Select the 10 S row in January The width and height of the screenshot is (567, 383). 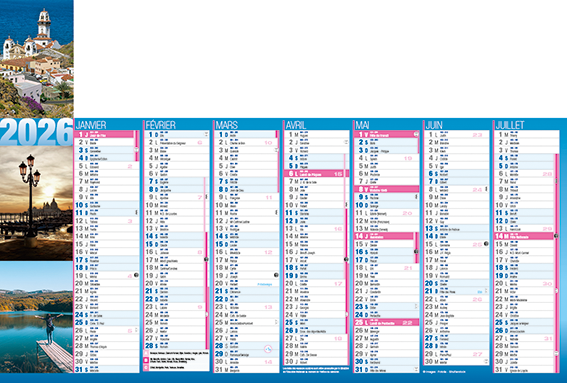click(x=107, y=205)
